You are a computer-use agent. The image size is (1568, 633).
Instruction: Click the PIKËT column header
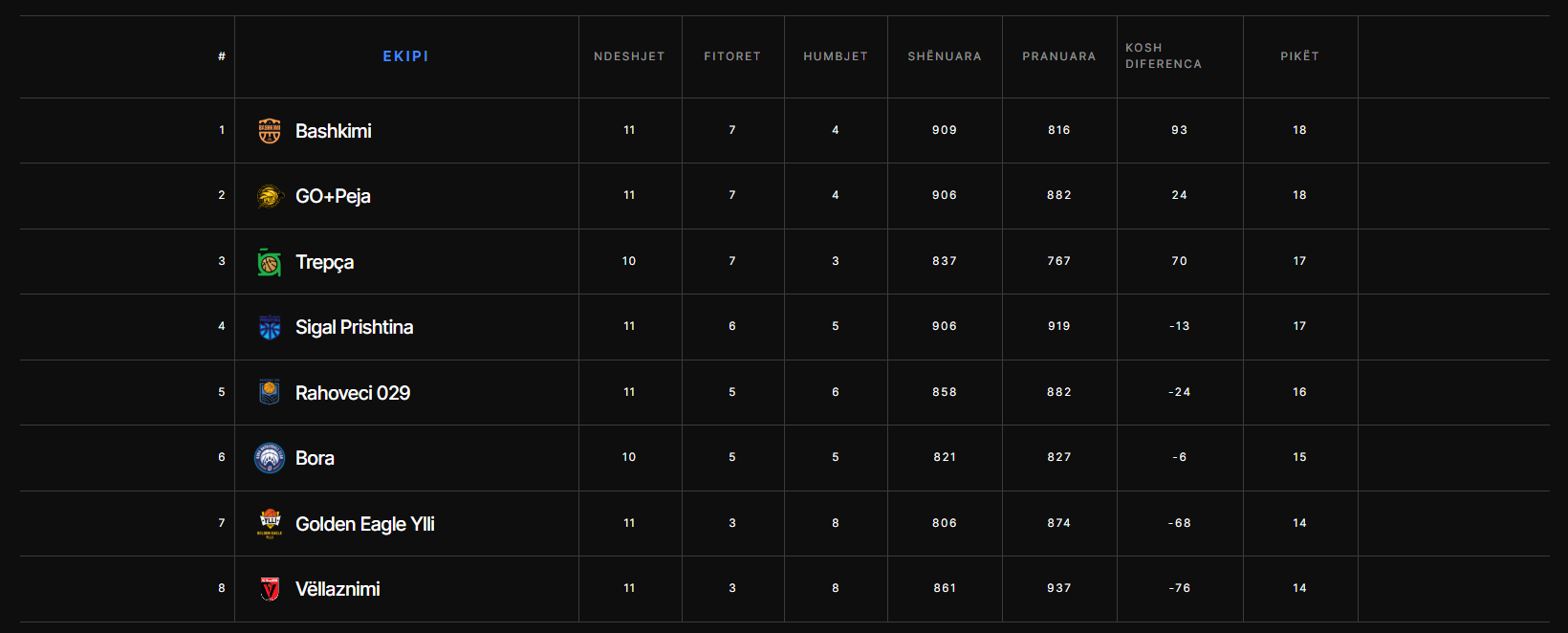pos(1299,56)
